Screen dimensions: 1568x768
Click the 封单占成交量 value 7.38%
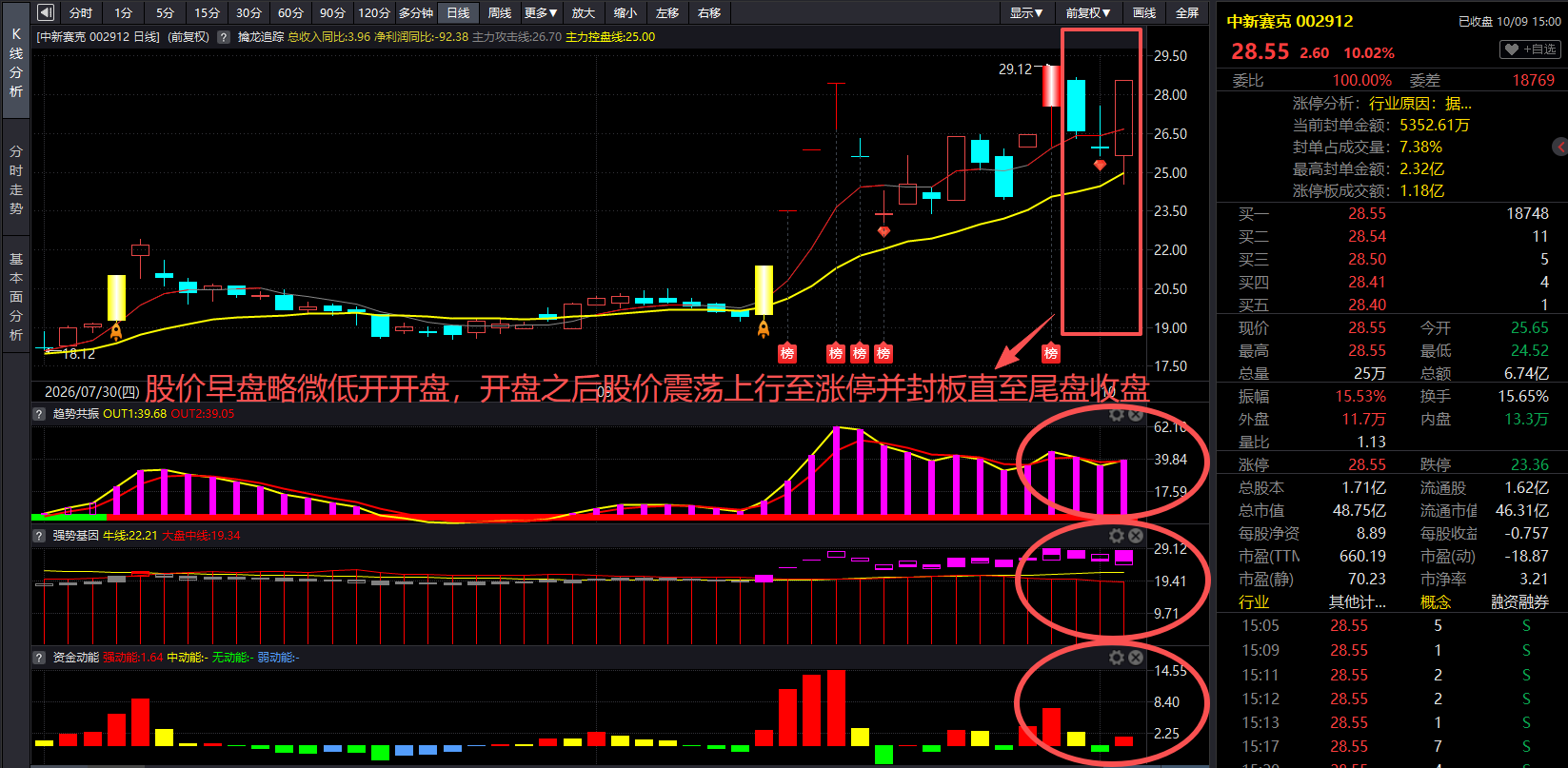point(1420,148)
